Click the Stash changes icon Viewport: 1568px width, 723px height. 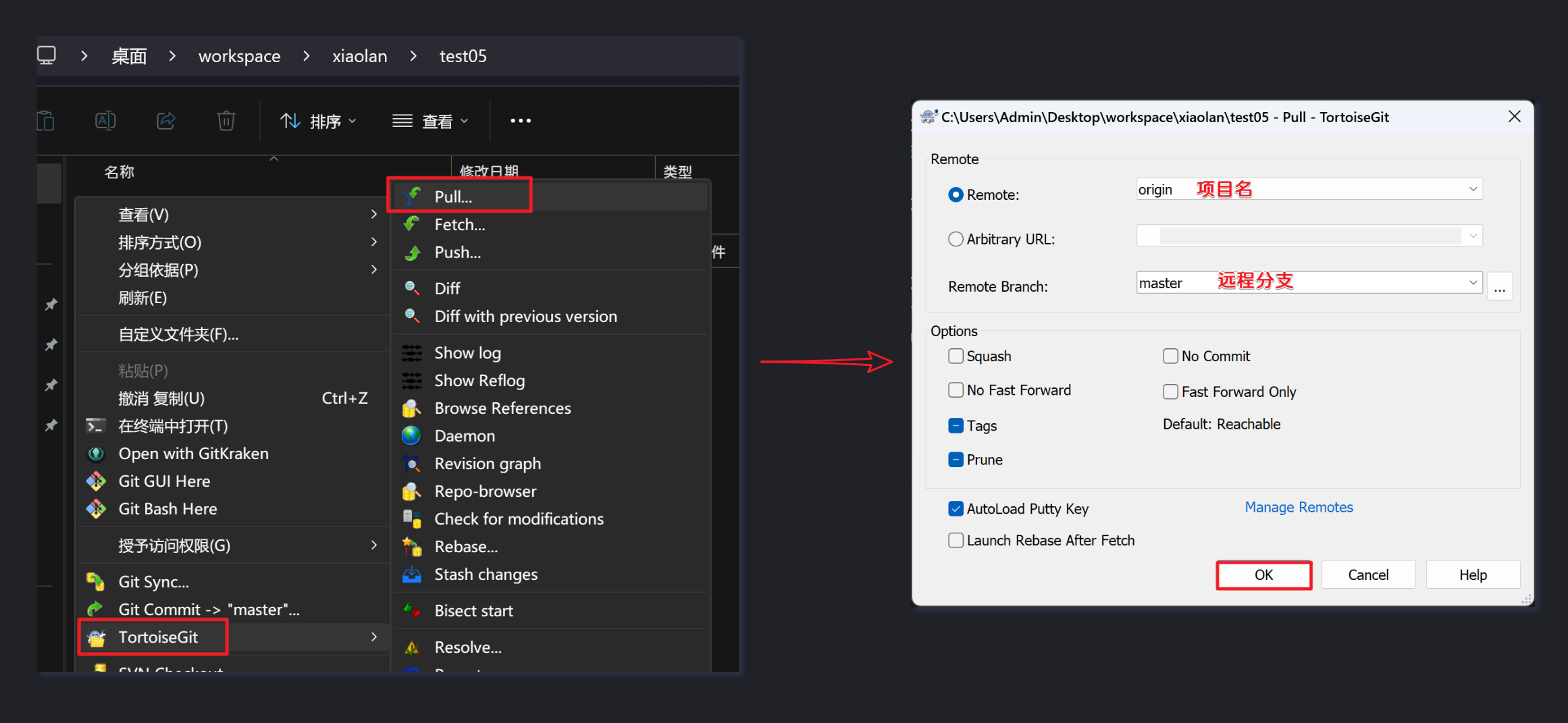411,574
